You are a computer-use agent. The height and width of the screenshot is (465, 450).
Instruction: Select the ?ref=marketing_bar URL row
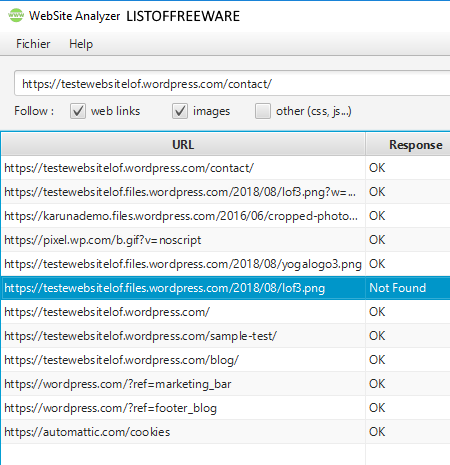coord(226,384)
